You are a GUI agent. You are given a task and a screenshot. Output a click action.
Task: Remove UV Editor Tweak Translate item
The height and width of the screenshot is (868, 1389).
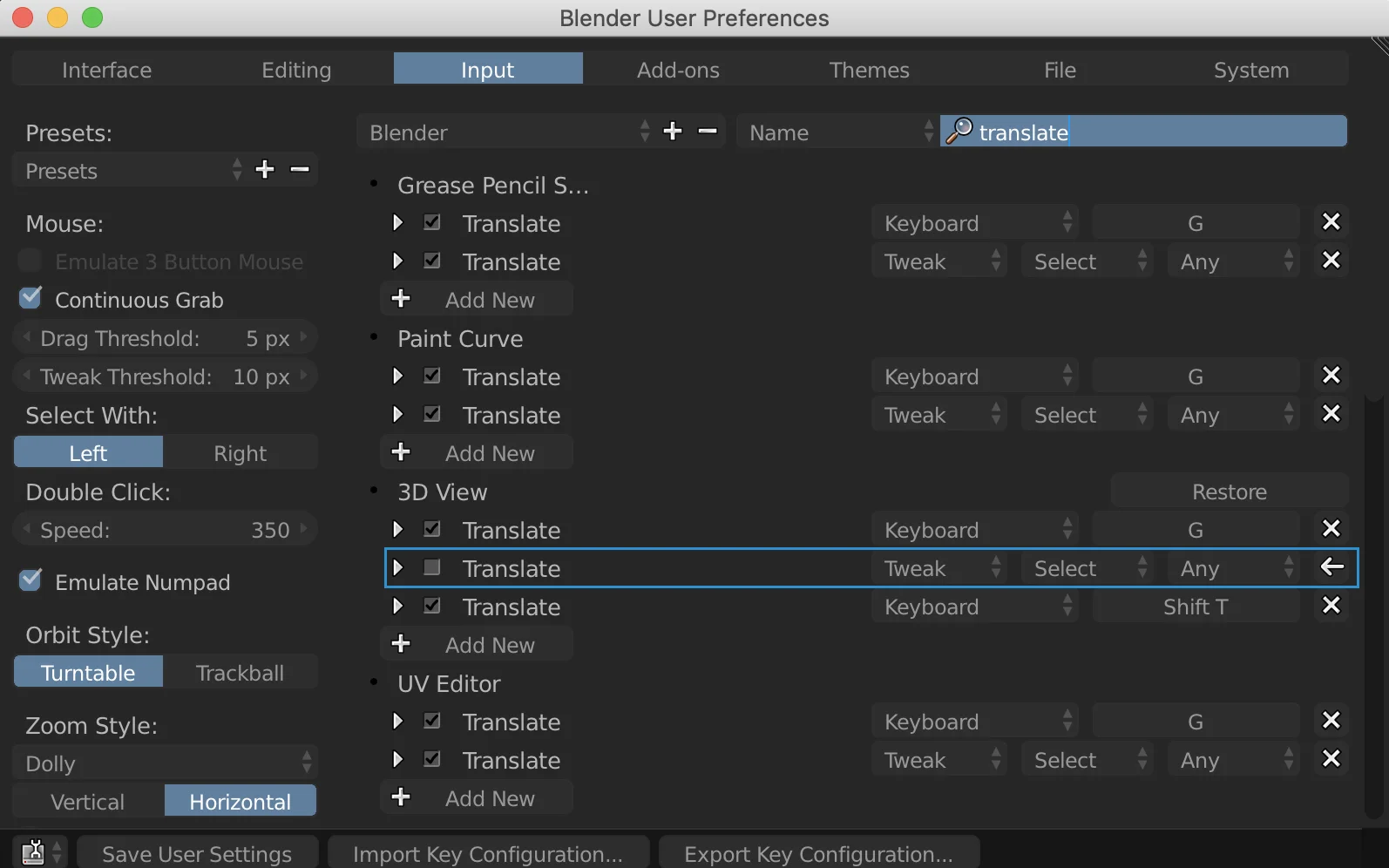pyautogui.click(x=1331, y=759)
